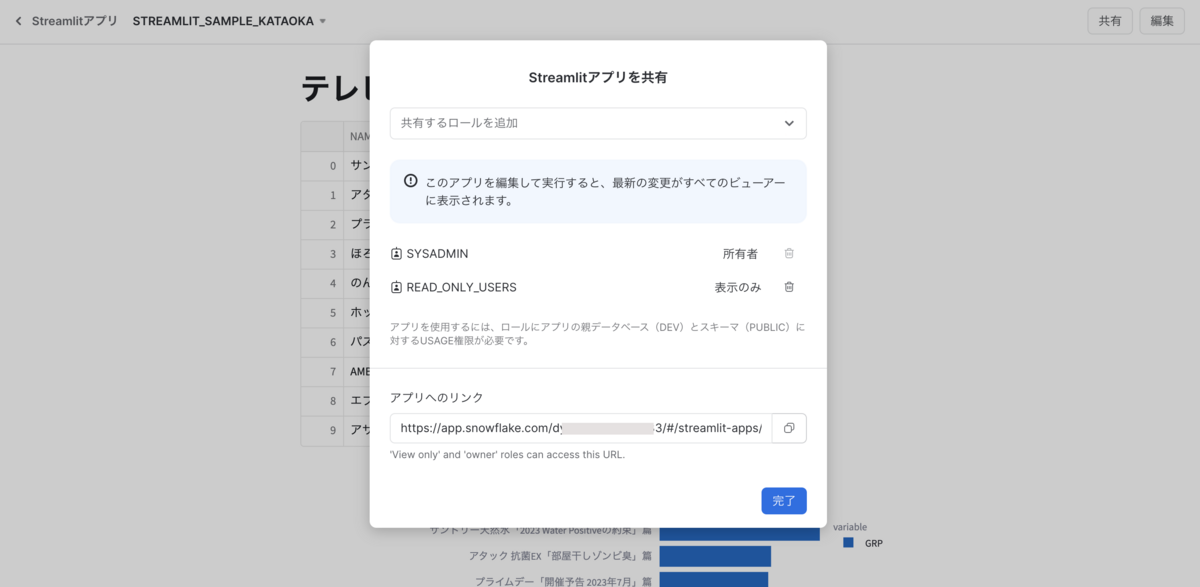This screenshot has height=587, width=1200.
Task: Click the 編集 button
Action: click(1161, 19)
